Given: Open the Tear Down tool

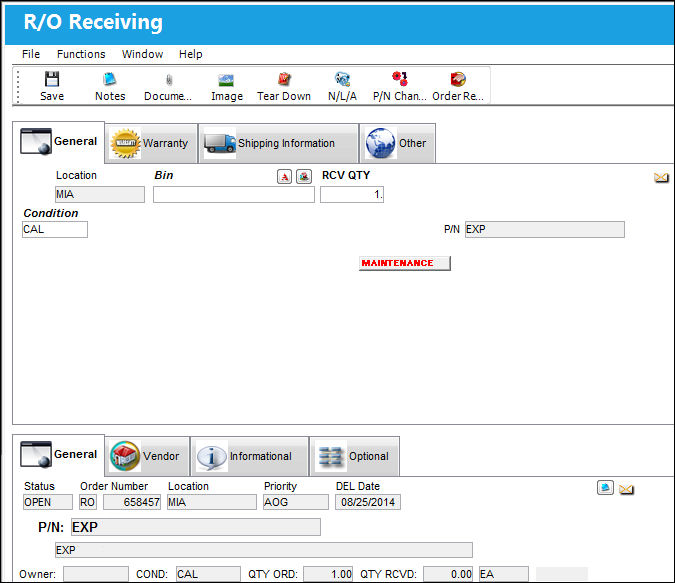Looking at the screenshot, I should (284, 79).
